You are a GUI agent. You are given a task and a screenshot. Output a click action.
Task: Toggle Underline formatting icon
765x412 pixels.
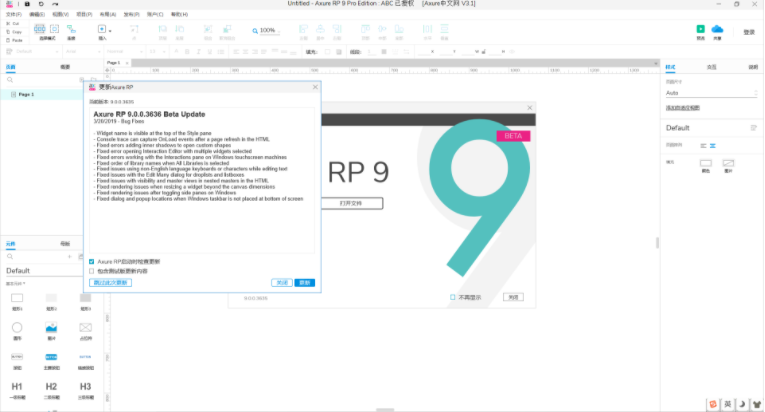210,51
